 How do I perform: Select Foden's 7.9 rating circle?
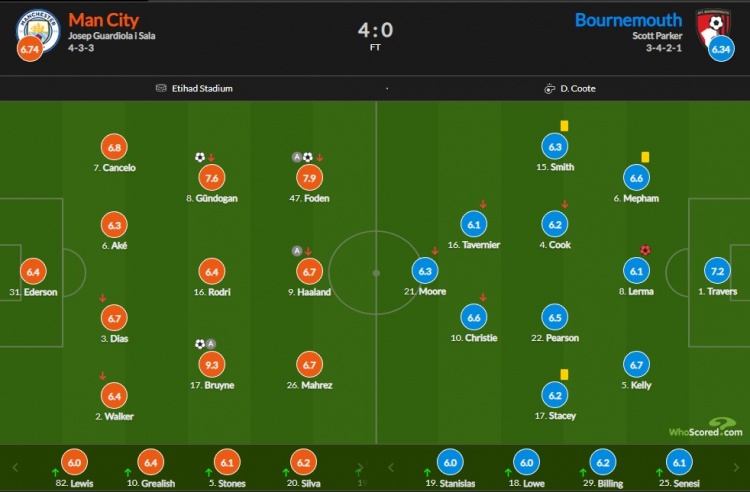click(309, 178)
